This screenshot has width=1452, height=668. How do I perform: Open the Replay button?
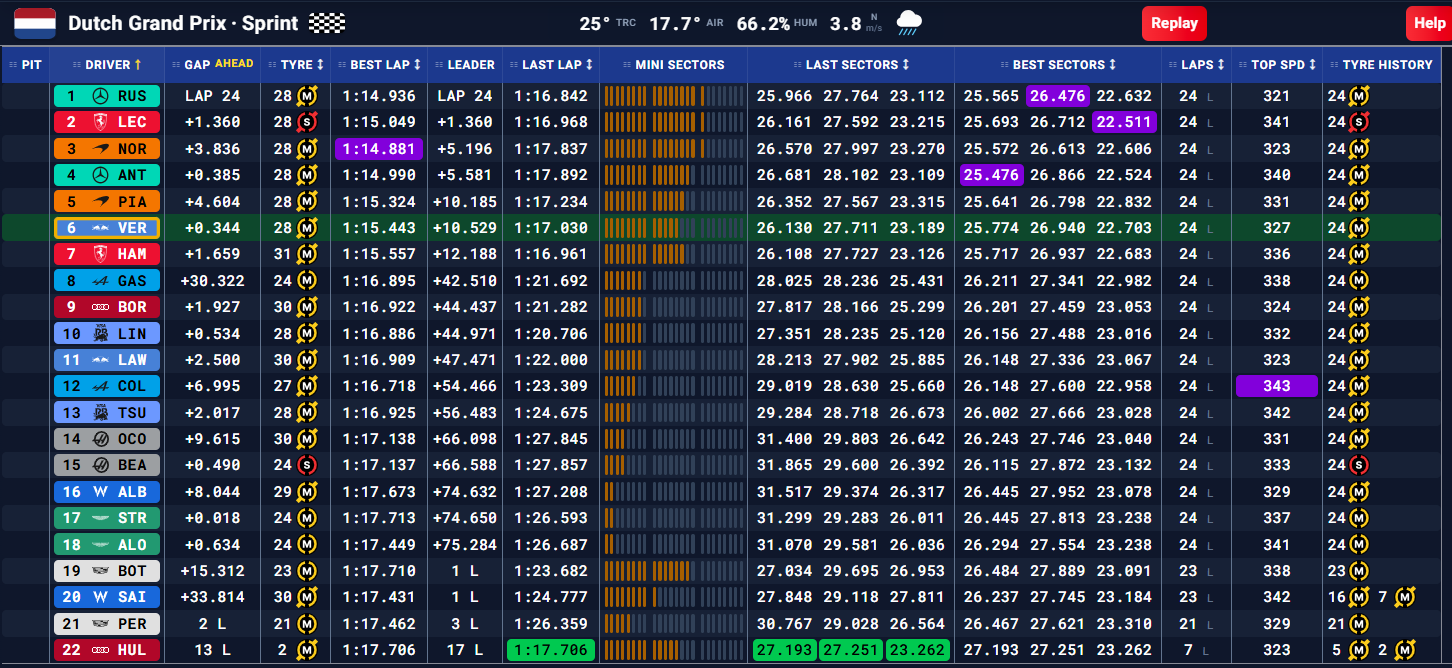(x=1174, y=23)
